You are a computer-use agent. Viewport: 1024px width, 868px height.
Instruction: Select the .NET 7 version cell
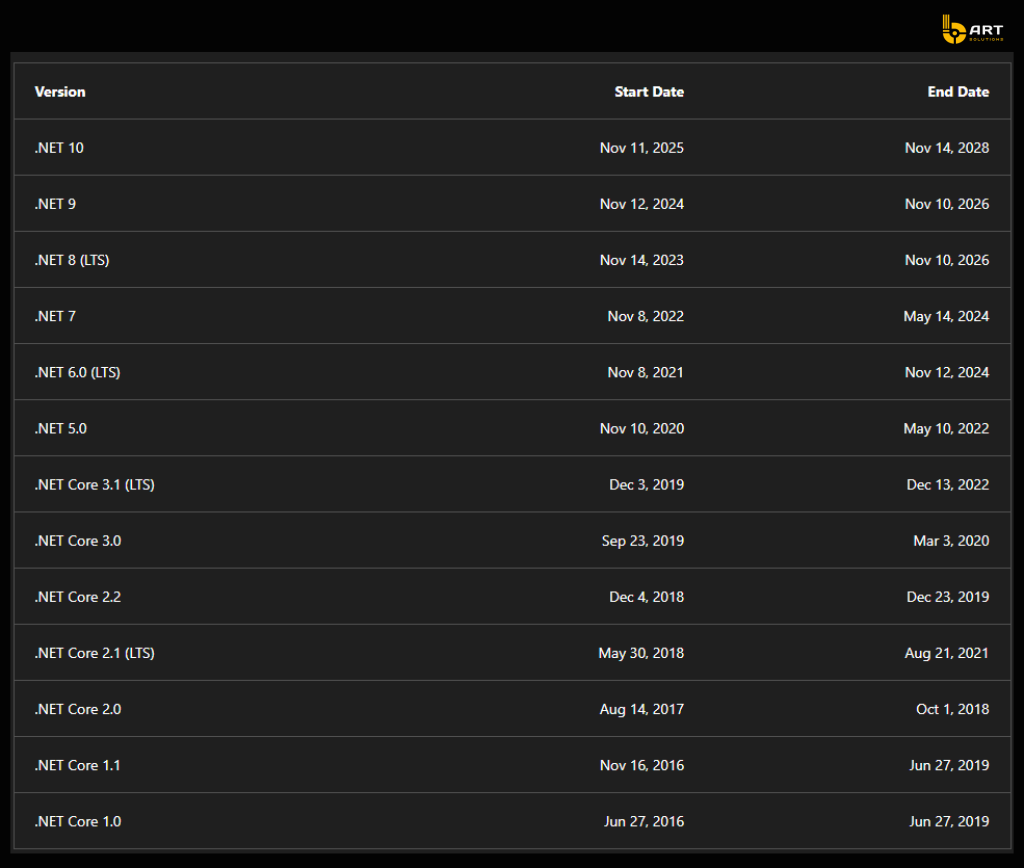[55, 316]
